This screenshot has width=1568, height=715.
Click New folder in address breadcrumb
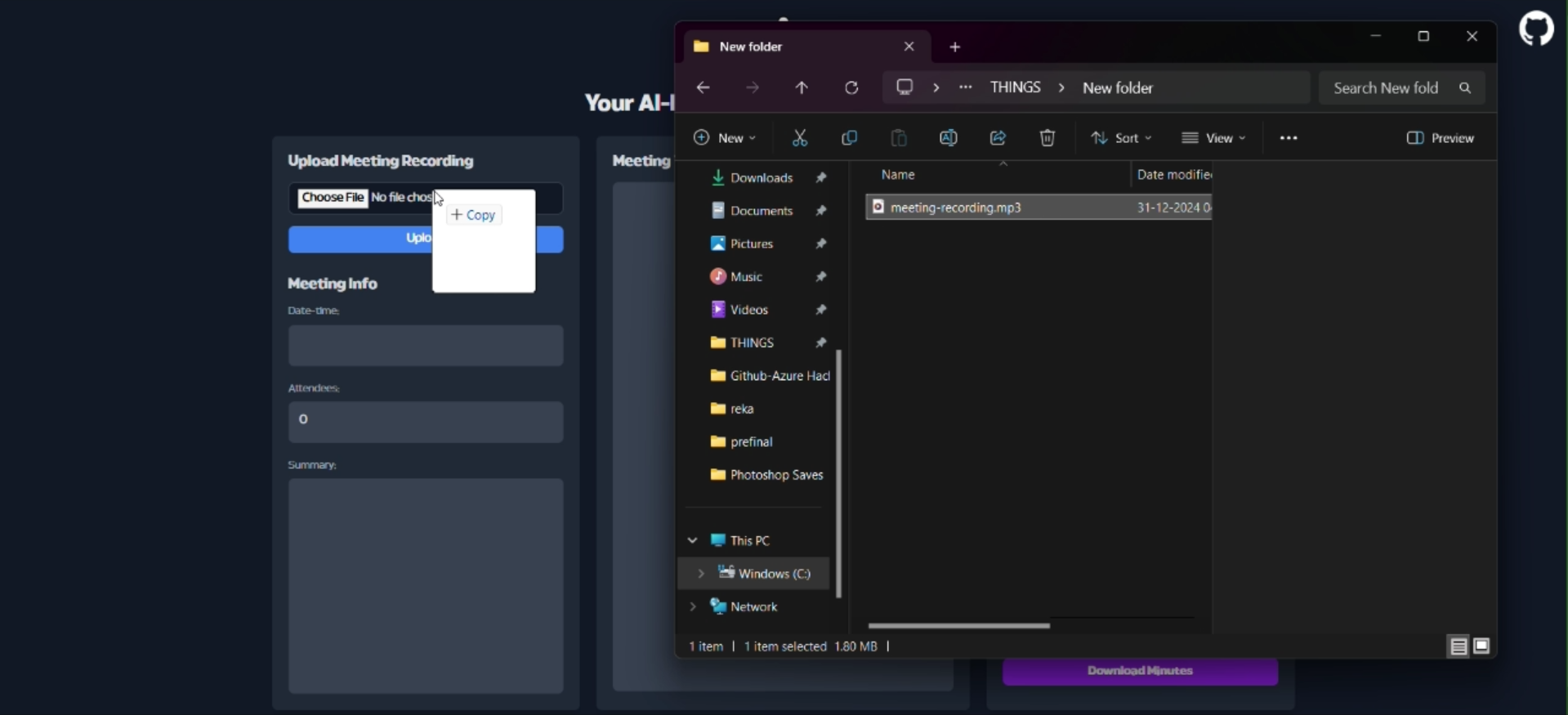point(1119,88)
